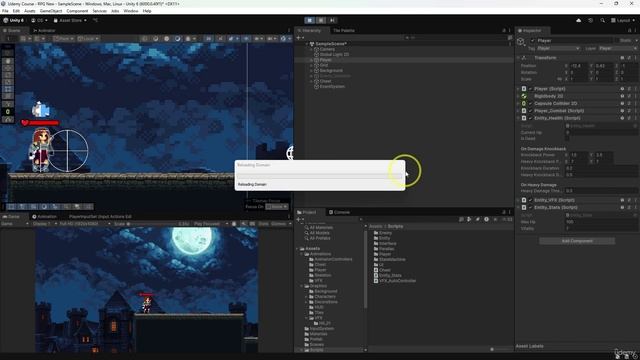Collapse the Transform component foldout
640x360 pixels.
518,58
